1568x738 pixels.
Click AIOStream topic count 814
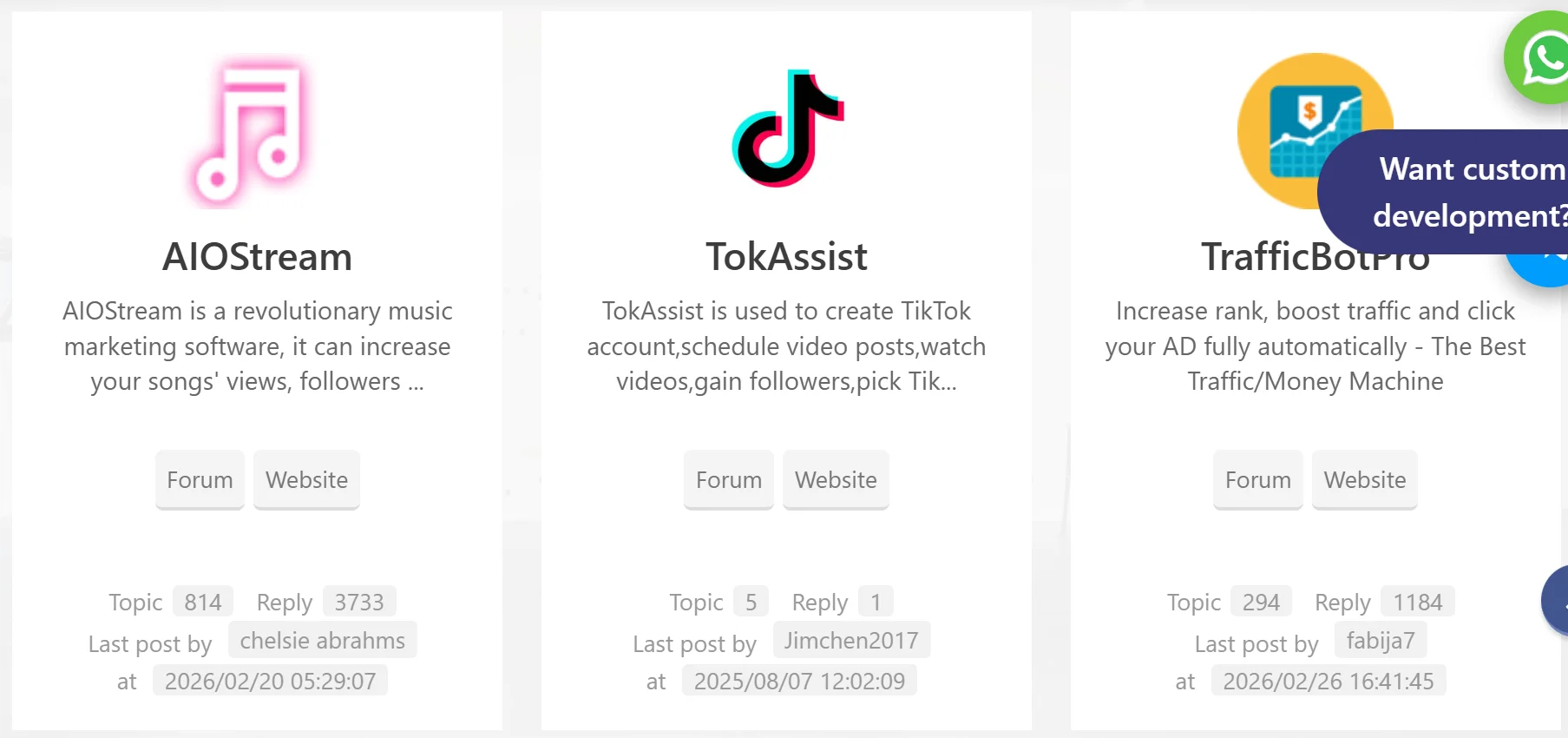click(202, 602)
